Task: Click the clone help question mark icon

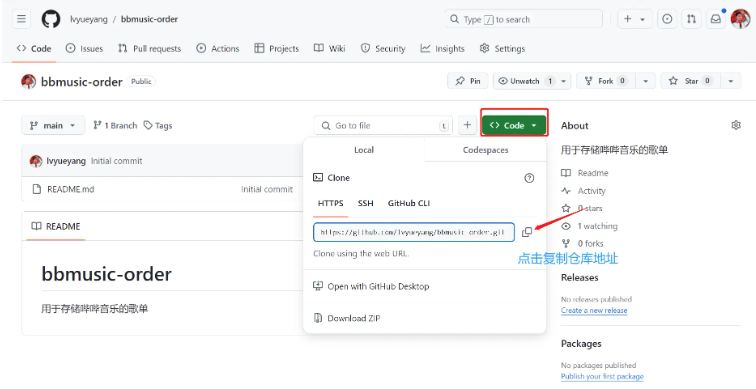Action: pyautogui.click(x=529, y=178)
